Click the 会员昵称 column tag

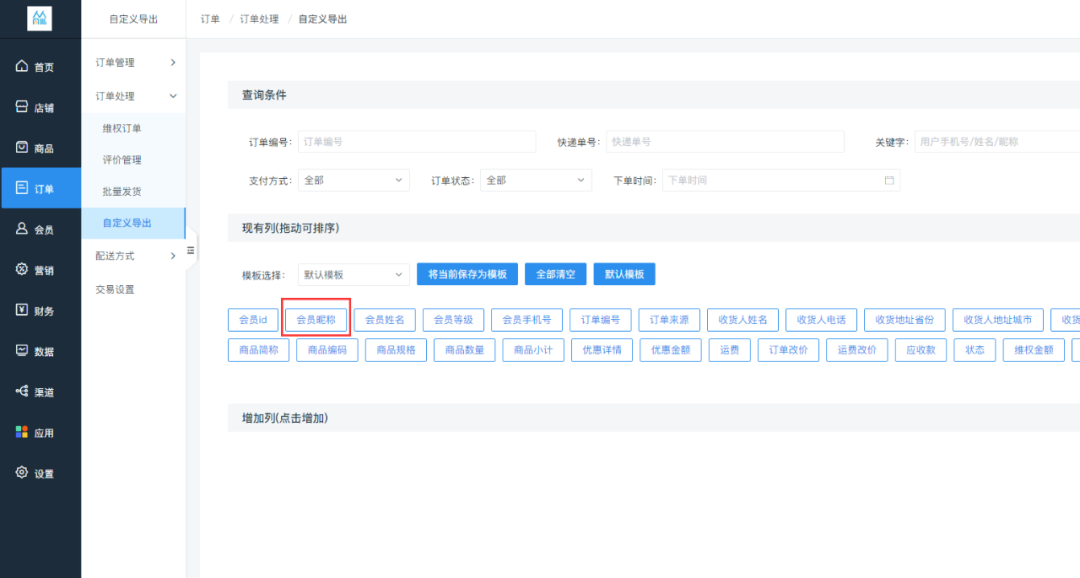[x=316, y=320]
